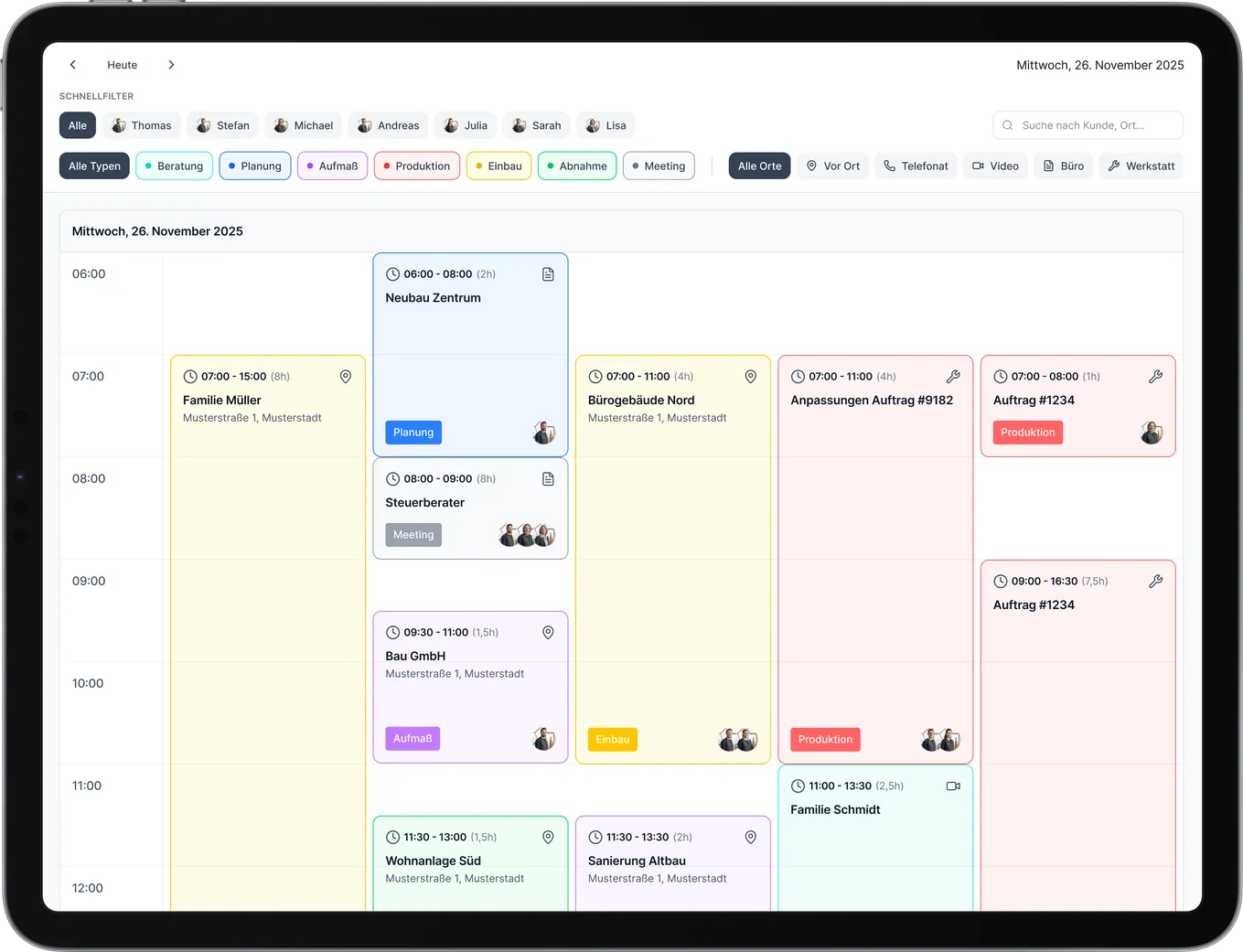Screen dimensions: 1243x952
Task: Click the previous day chevron arrow
Action: (73, 65)
